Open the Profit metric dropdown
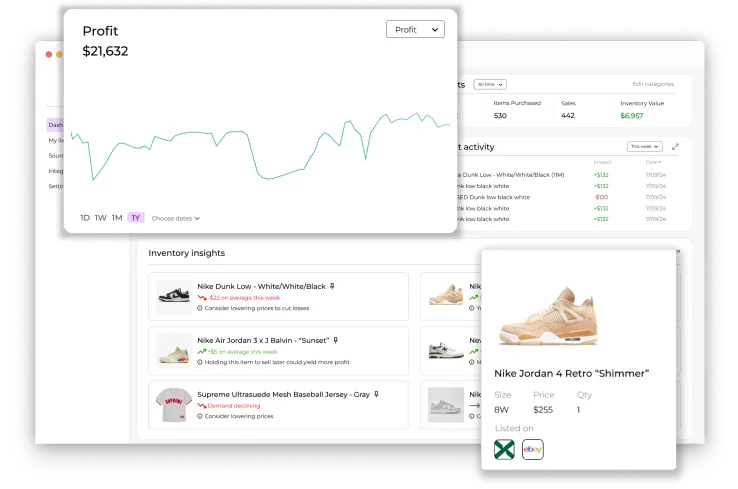Image resolution: width=738 pixels, height=489 pixels. click(415, 30)
